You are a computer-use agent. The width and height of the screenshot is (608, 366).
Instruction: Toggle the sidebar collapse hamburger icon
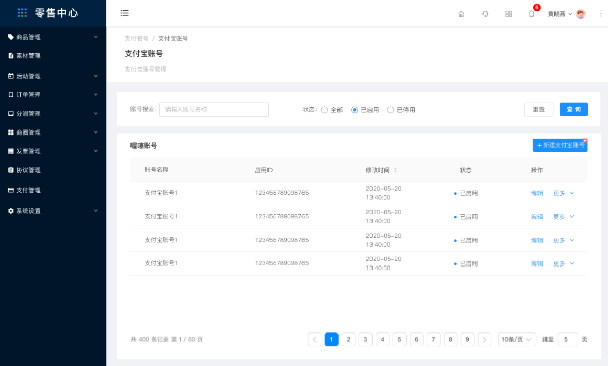(x=124, y=13)
